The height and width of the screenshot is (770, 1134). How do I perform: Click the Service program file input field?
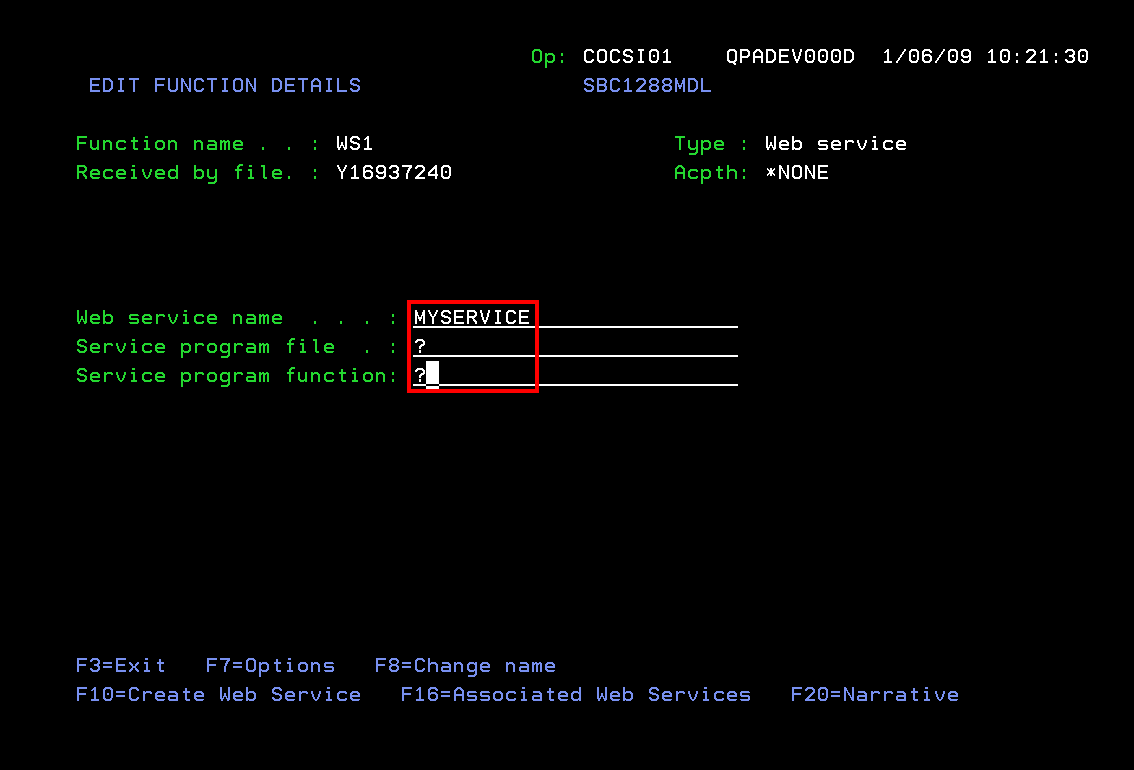575,346
